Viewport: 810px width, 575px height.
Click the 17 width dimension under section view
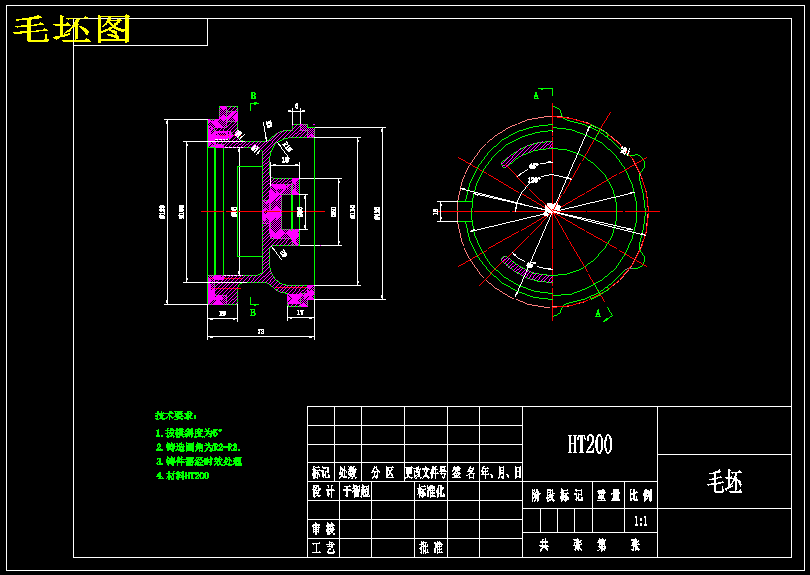(x=300, y=313)
